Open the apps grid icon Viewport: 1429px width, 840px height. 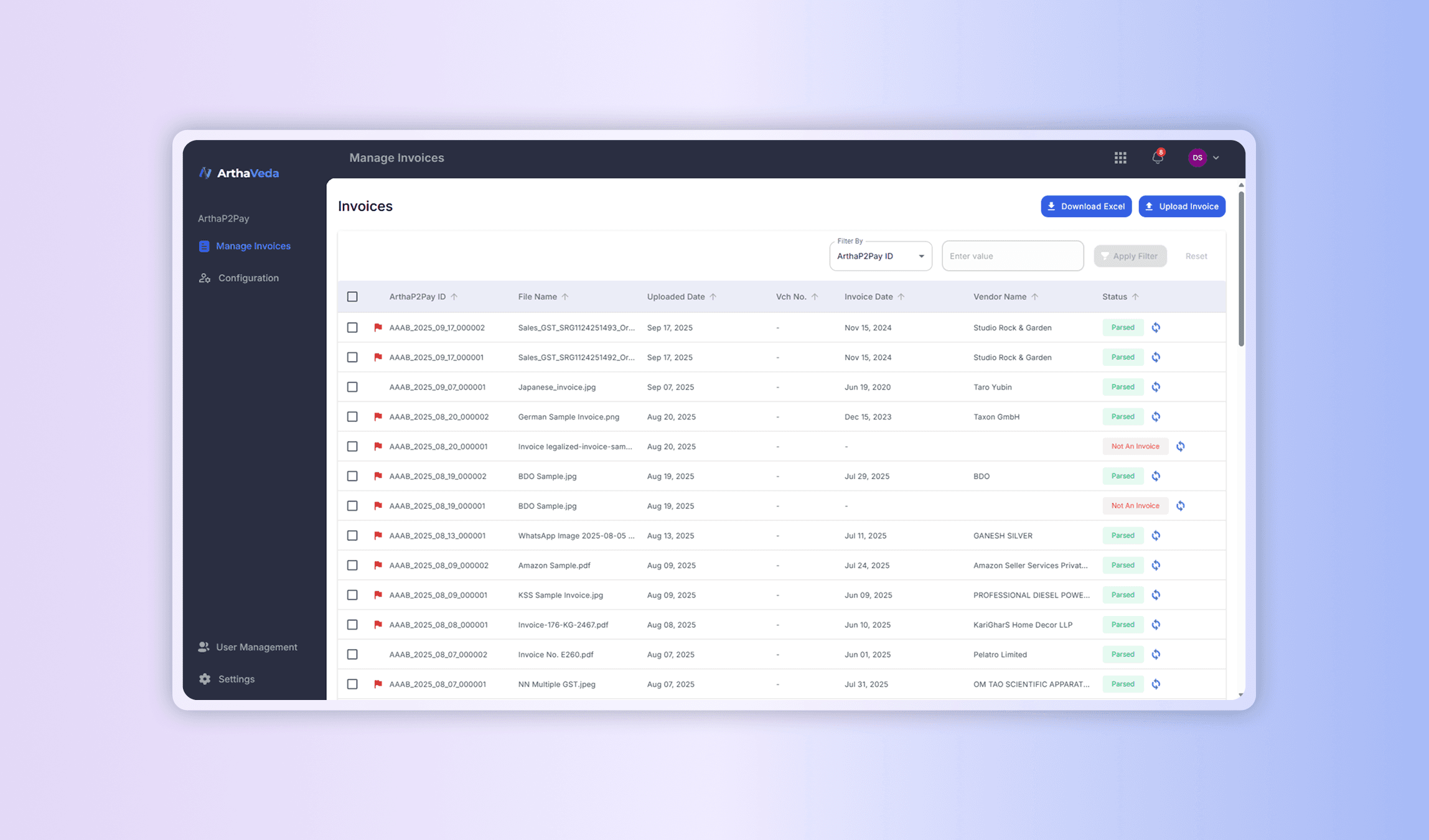pos(1120,157)
